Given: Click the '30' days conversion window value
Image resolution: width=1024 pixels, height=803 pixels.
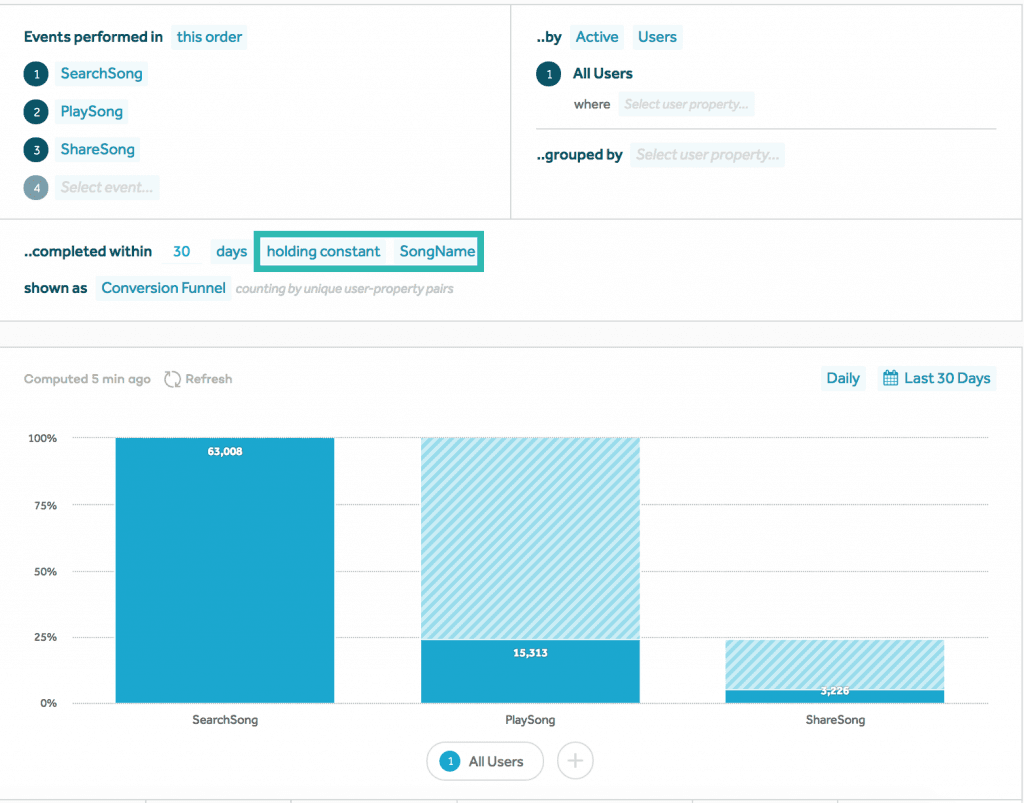Looking at the screenshot, I should tap(181, 251).
